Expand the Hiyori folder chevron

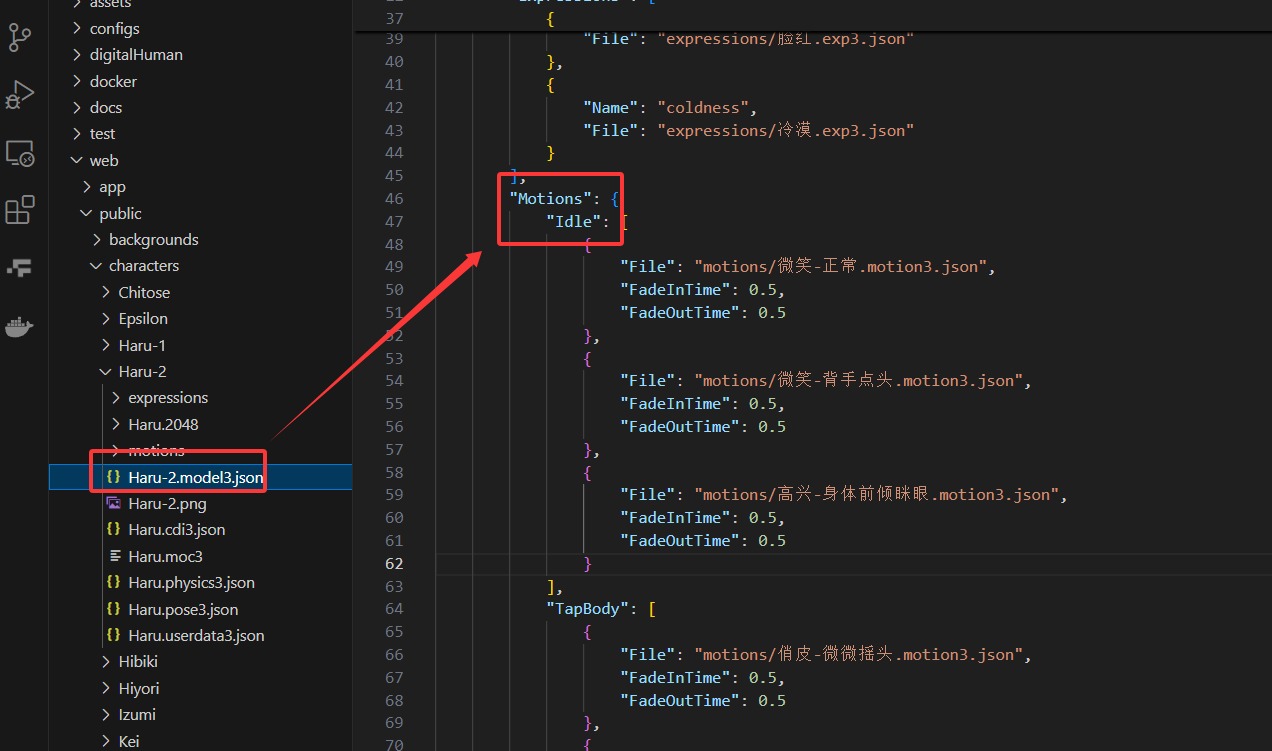106,688
